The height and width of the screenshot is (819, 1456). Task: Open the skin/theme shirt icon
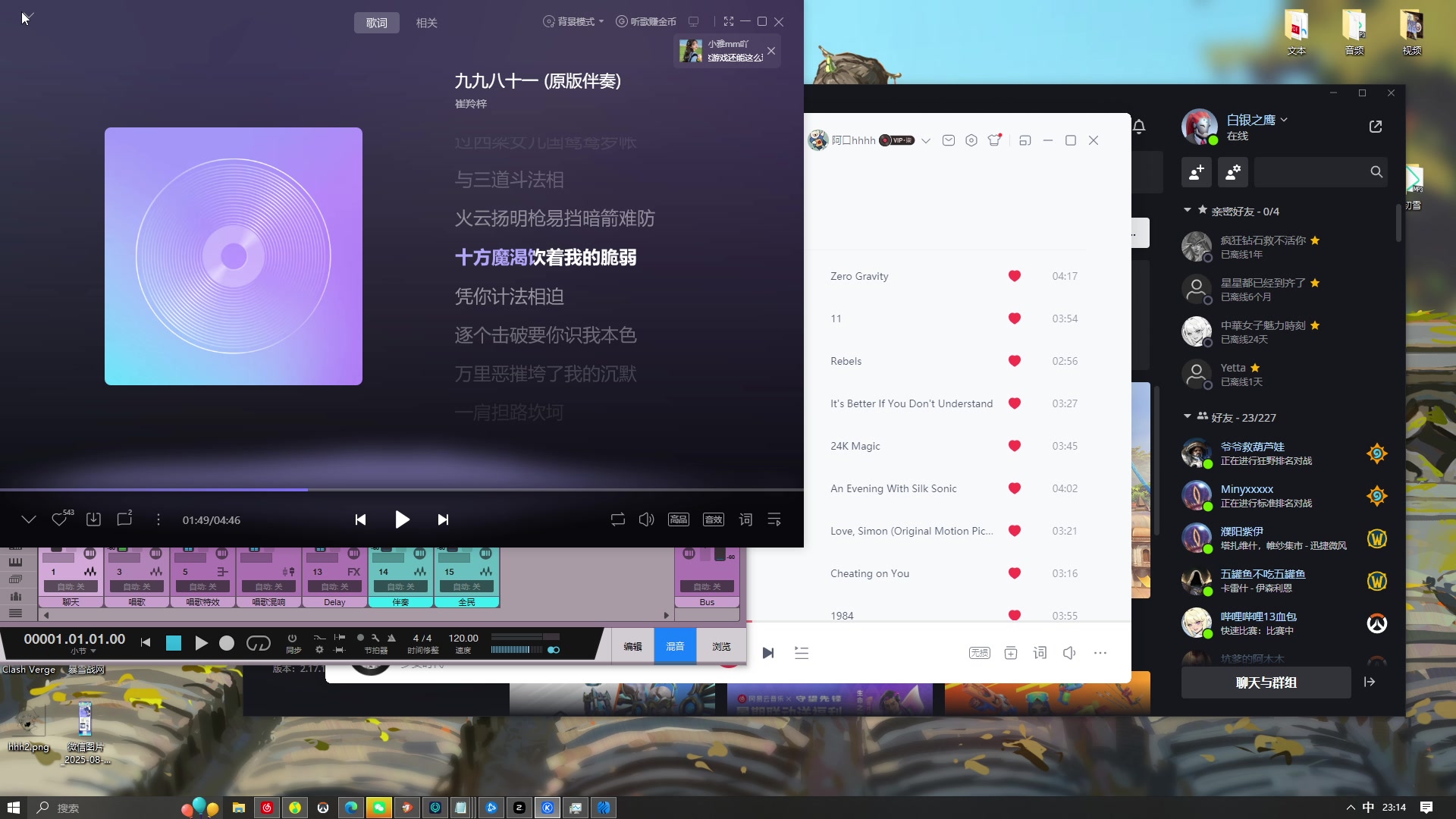(994, 140)
